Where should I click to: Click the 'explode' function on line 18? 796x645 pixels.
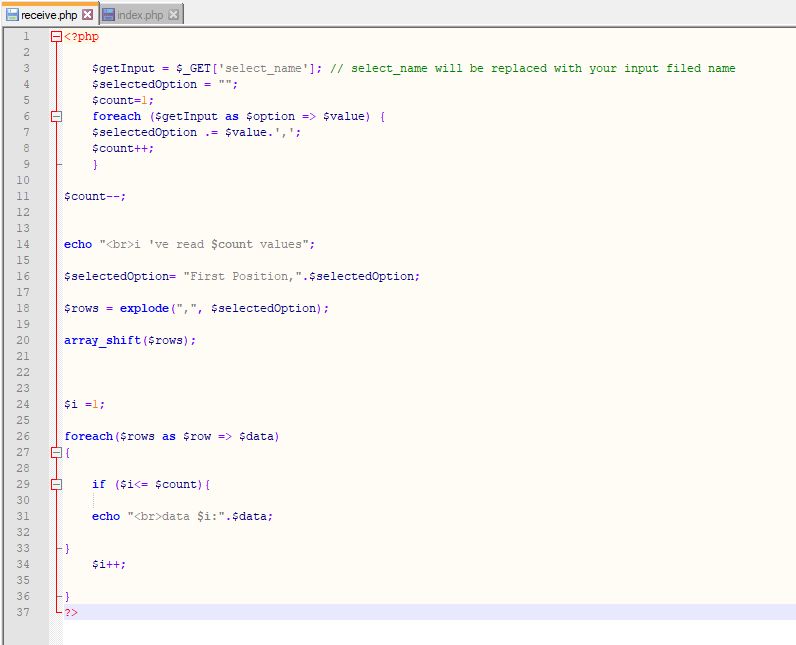pos(144,308)
